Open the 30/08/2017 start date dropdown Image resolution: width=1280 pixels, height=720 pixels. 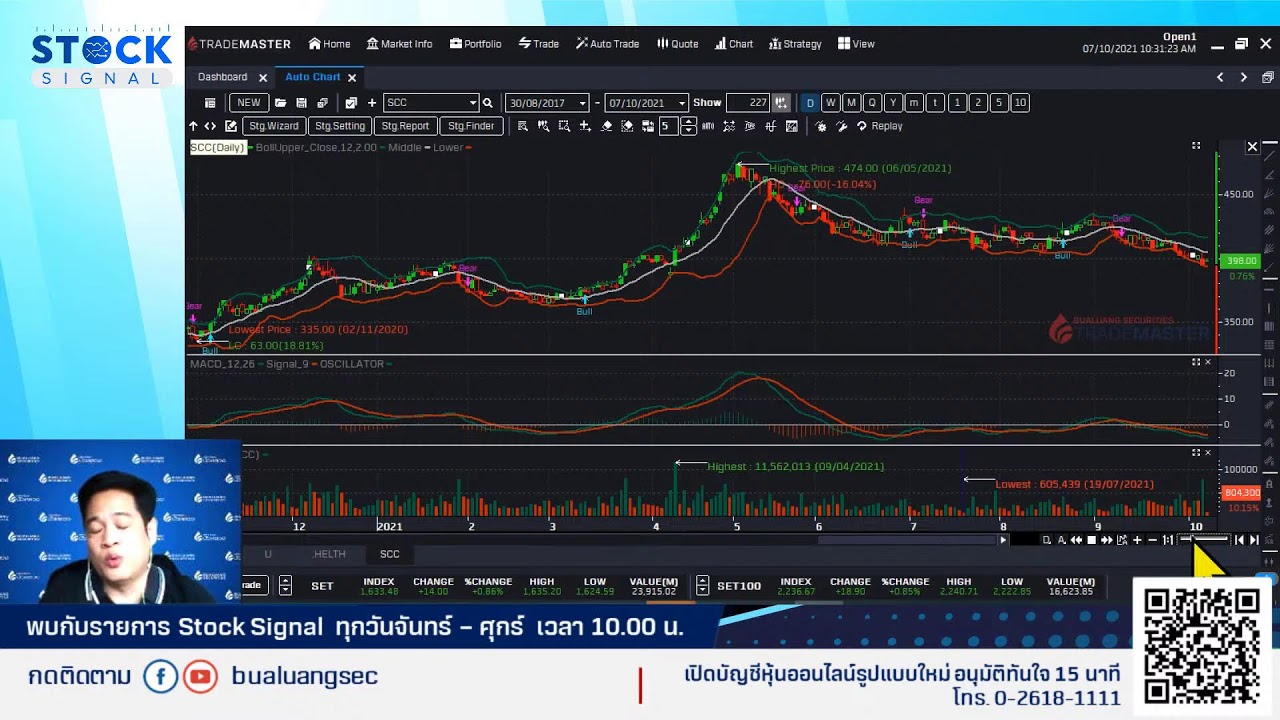581,103
